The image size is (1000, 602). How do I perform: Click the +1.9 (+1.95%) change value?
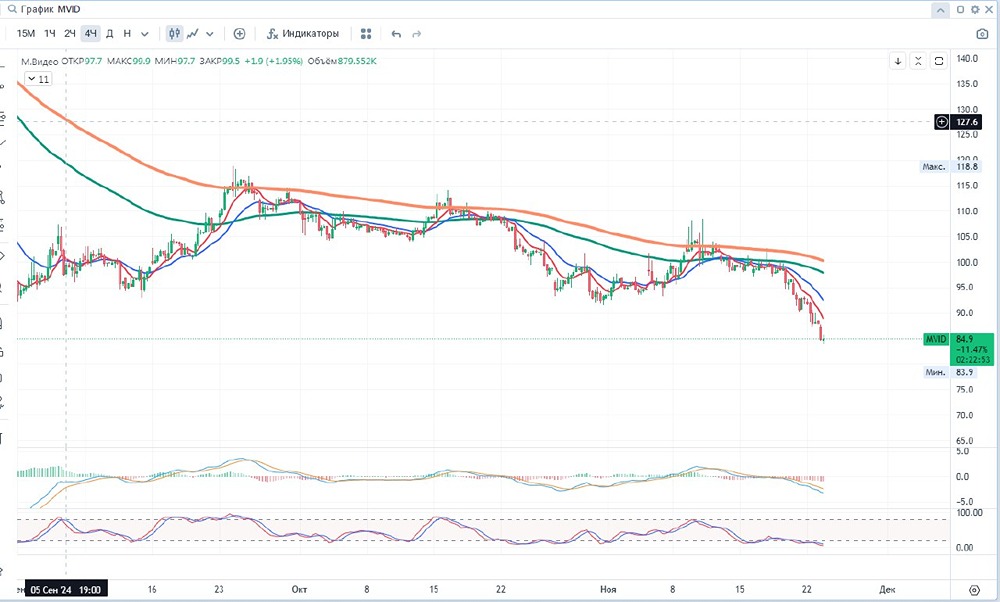pos(274,61)
